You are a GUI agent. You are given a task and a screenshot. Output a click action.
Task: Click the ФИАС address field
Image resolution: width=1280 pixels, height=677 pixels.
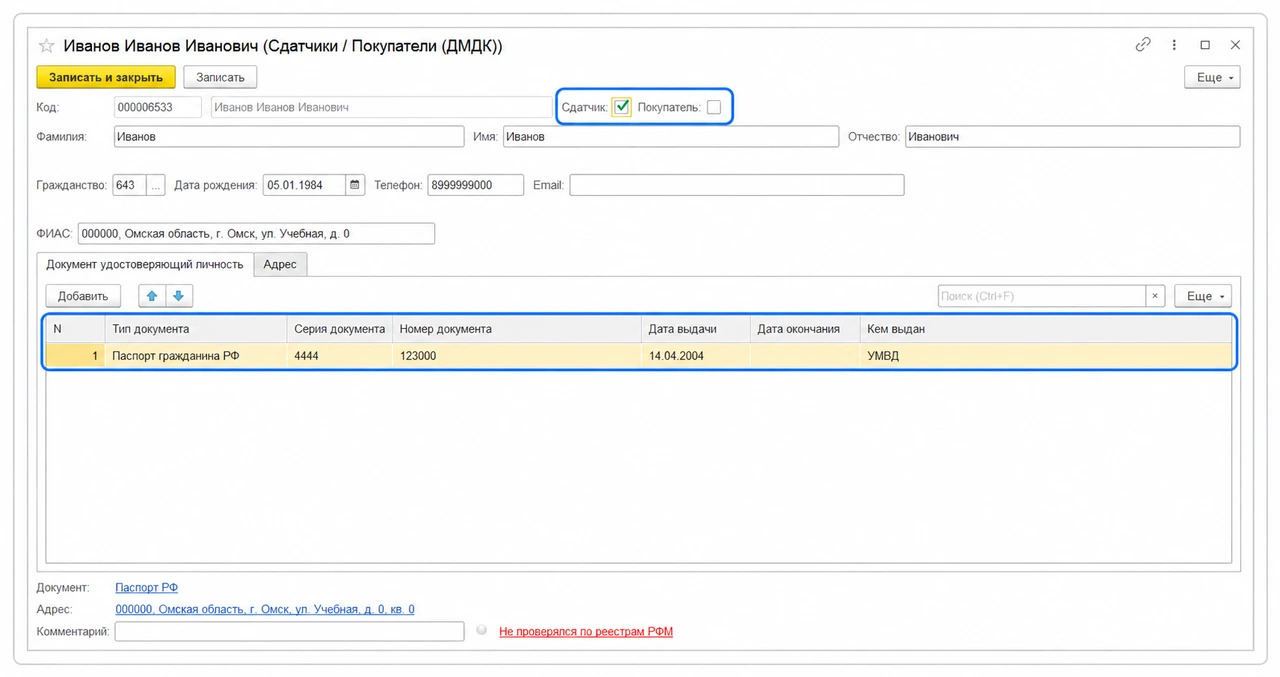point(256,233)
